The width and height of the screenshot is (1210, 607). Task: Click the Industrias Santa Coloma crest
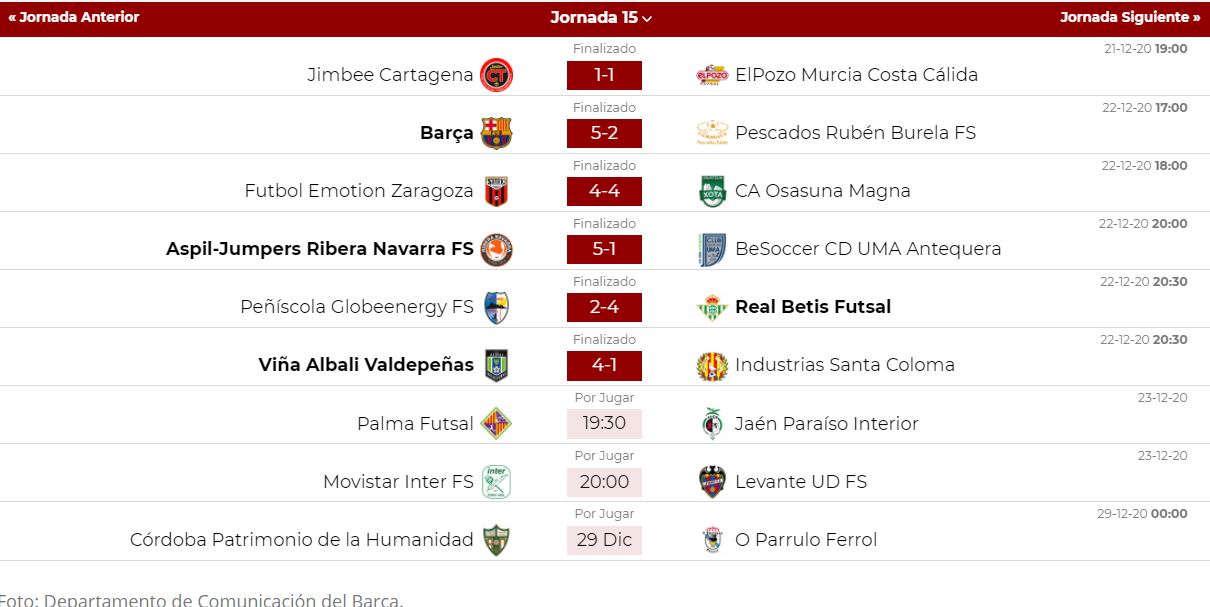click(712, 365)
